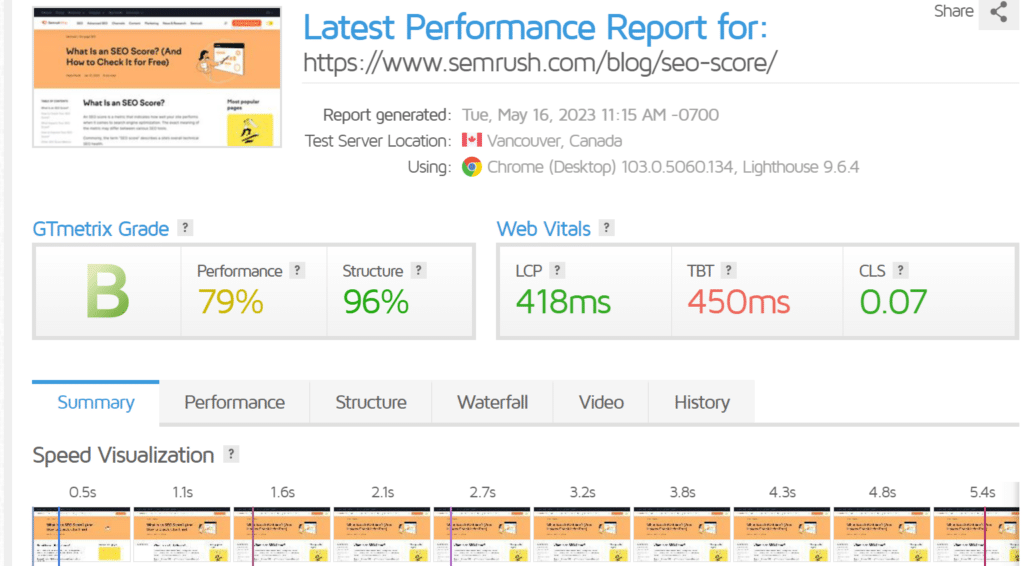Switch to the Performance tab
1024x566 pixels.
coord(234,403)
